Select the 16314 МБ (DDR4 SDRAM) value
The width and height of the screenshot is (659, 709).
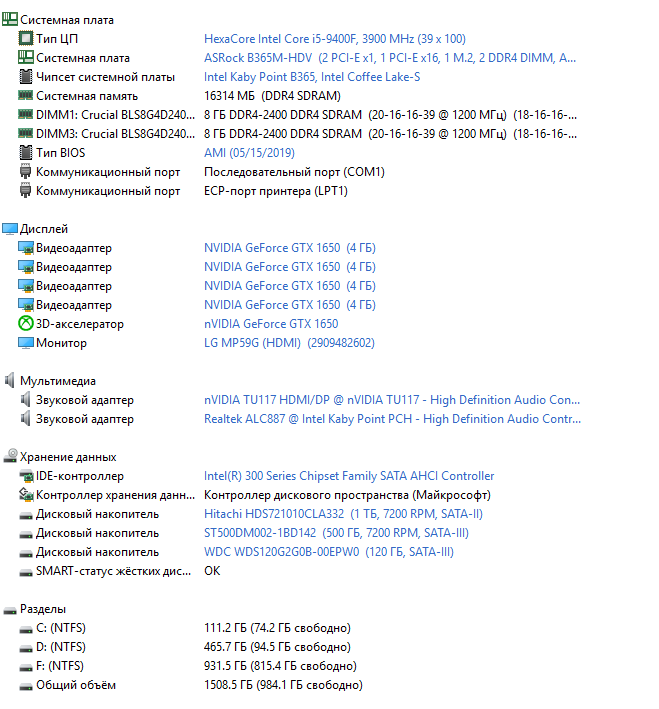tap(272, 96)
